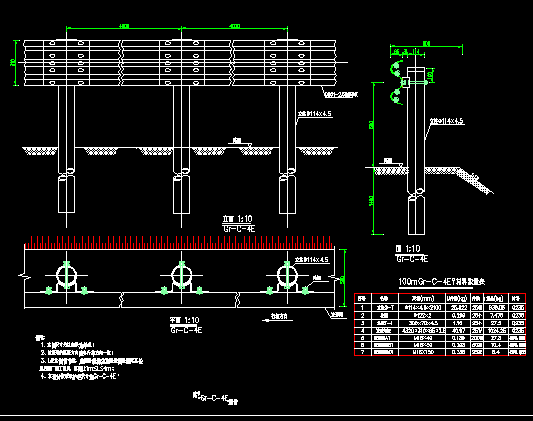Click note line numbered "1." in the notes block
Viewport: 533px width, 421px height.
[x=68, y=345]
